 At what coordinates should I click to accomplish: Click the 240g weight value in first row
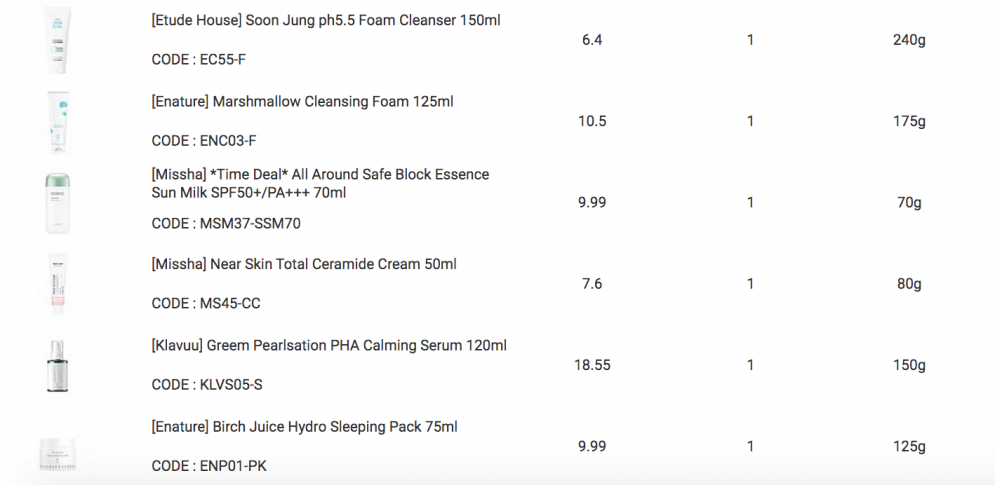(x=909, y=40)
